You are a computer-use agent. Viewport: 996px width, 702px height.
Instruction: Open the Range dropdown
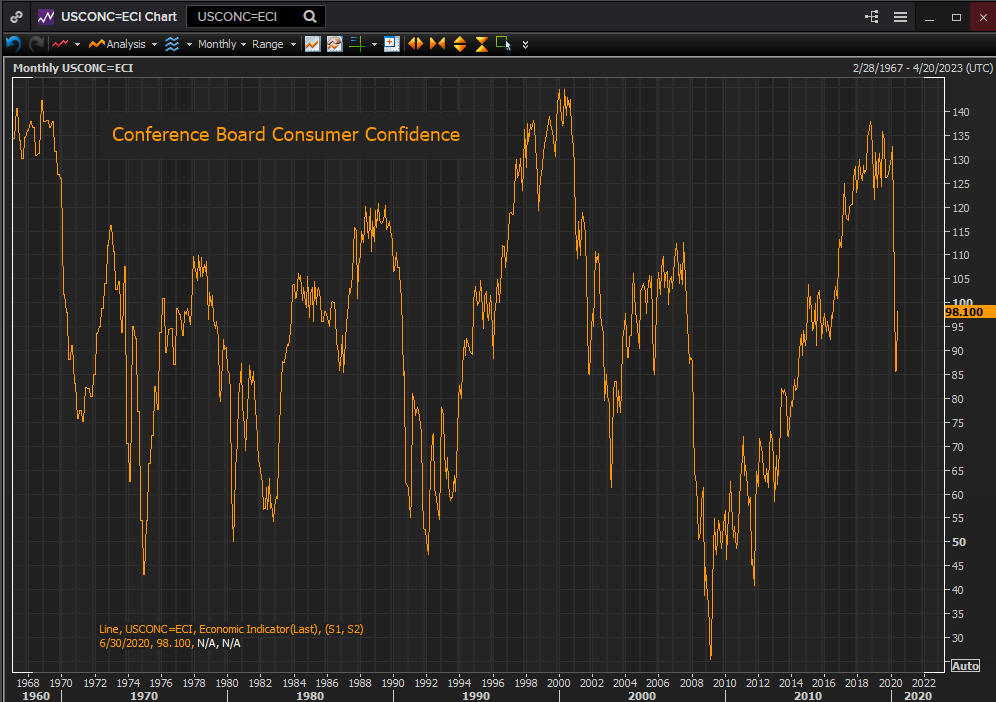(274, 44)
